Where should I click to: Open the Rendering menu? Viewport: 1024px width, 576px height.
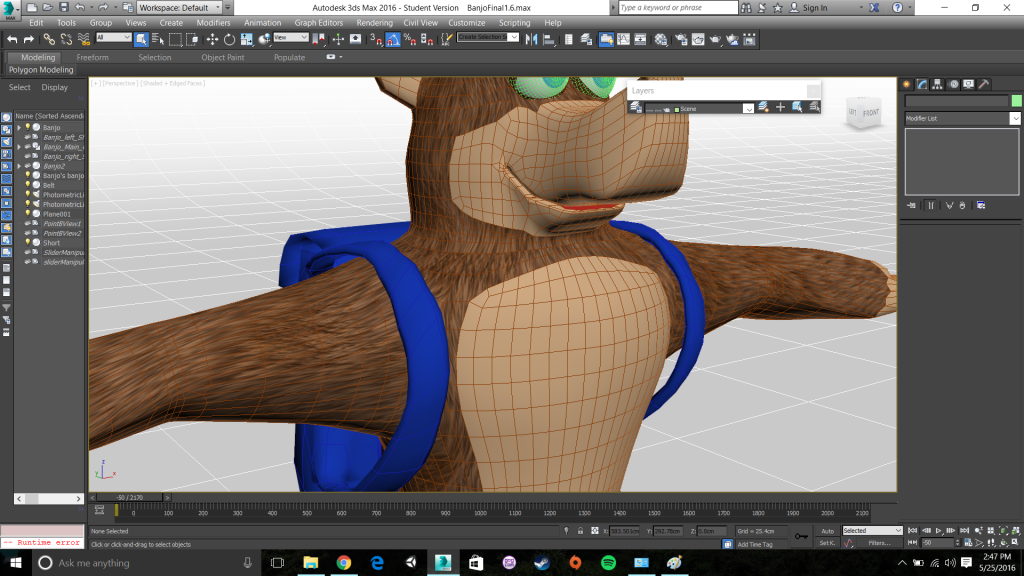pyautogui.click(x=374, y=22)
